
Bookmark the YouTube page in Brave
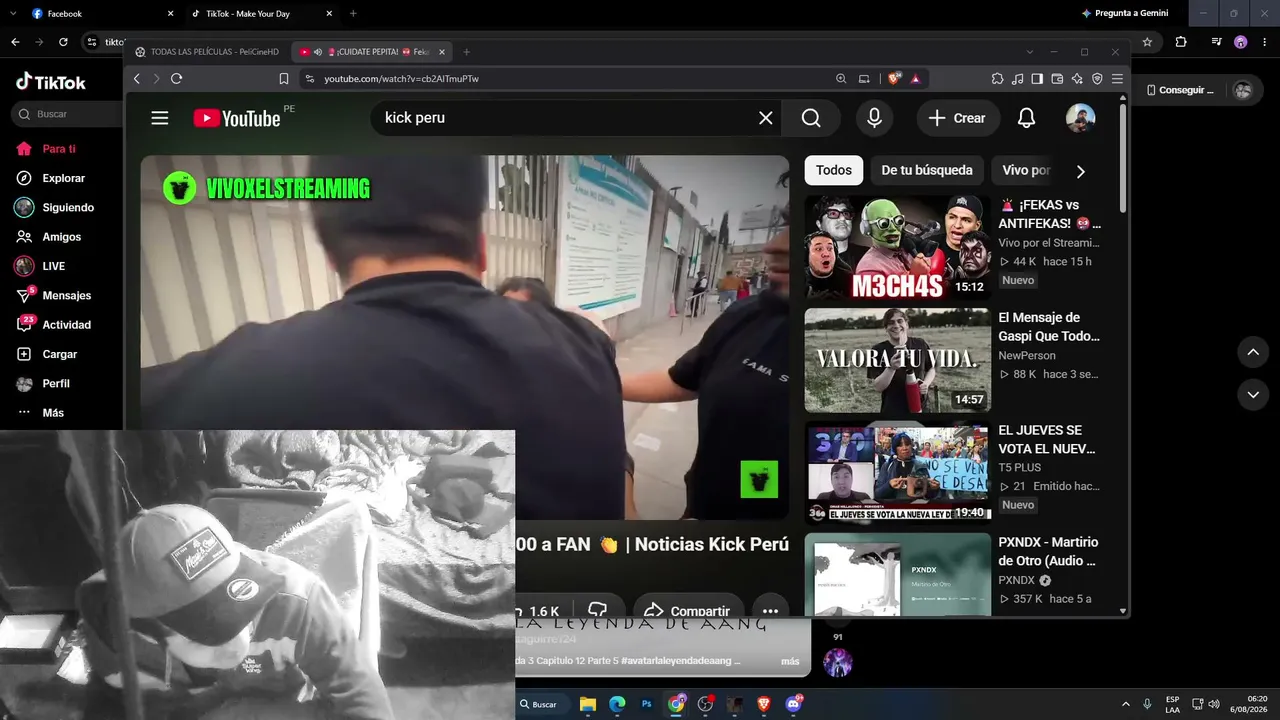284,79
